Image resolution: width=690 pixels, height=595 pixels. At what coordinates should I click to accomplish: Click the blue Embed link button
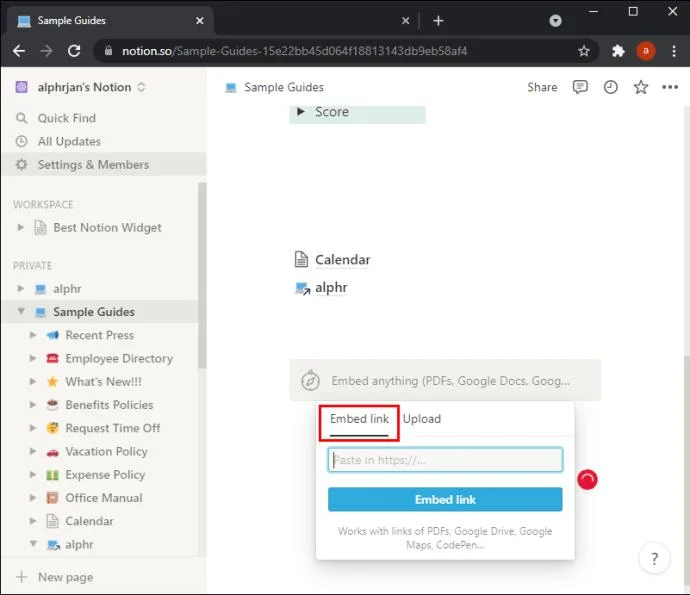coord(445,500)
